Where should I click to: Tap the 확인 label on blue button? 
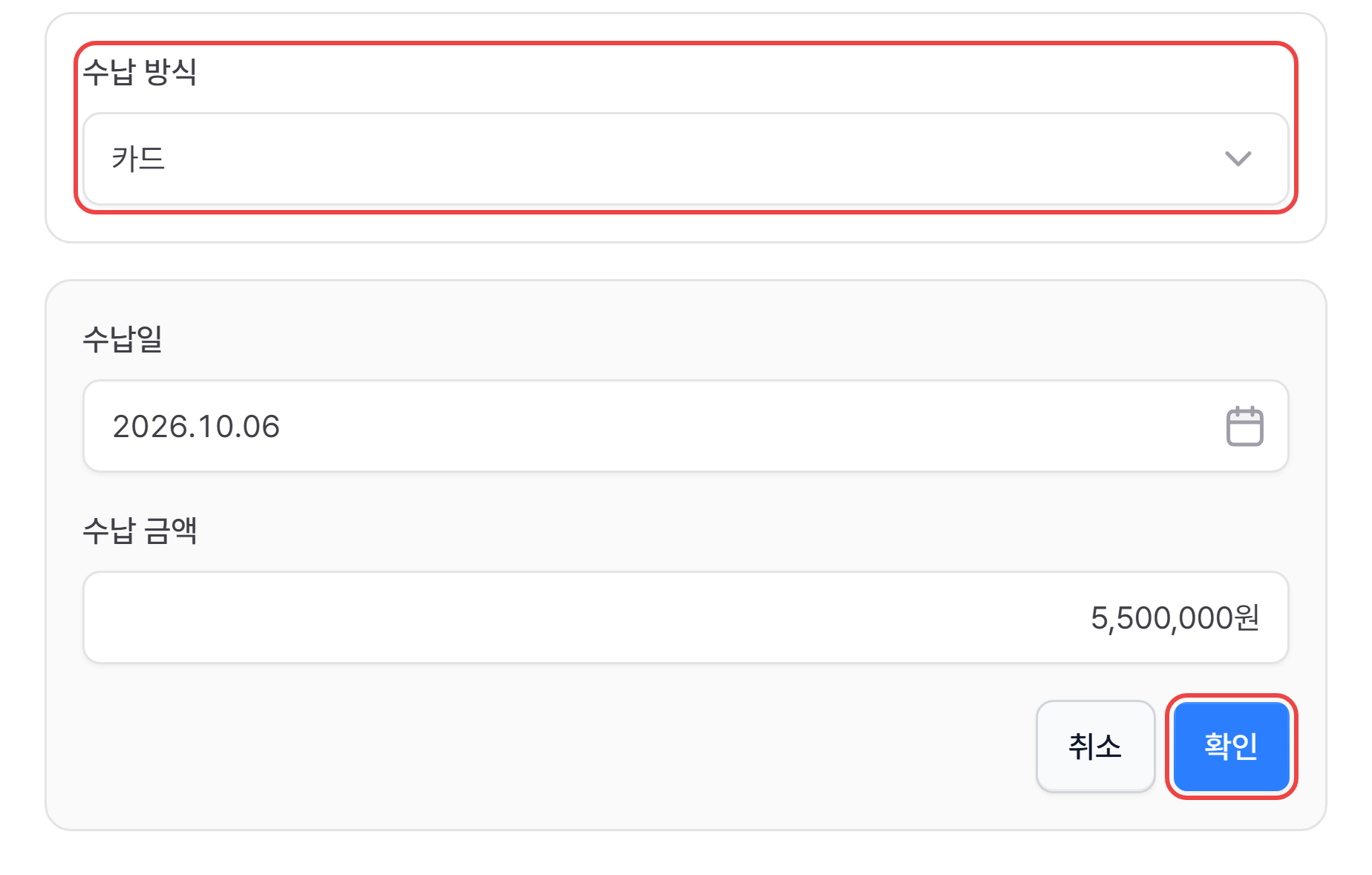(1231, 746)
